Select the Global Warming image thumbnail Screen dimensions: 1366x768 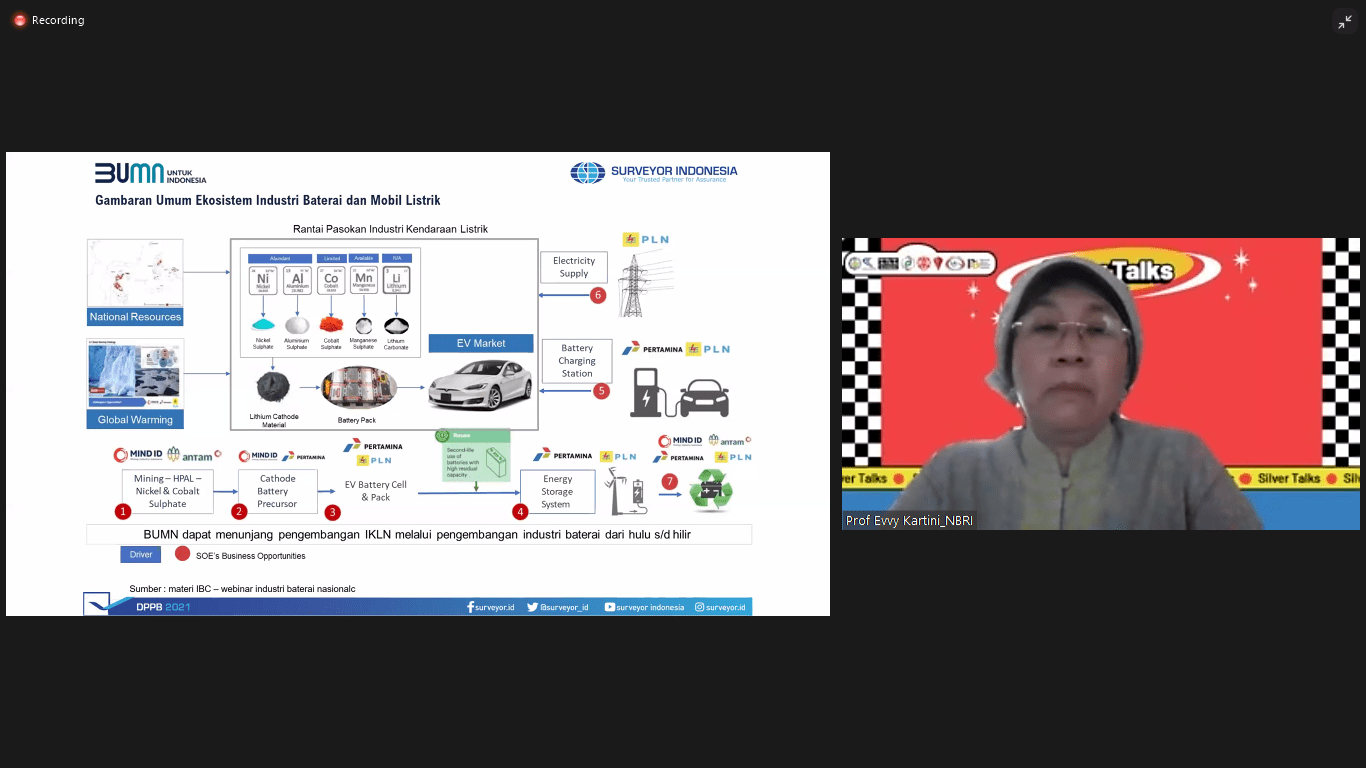135,374
